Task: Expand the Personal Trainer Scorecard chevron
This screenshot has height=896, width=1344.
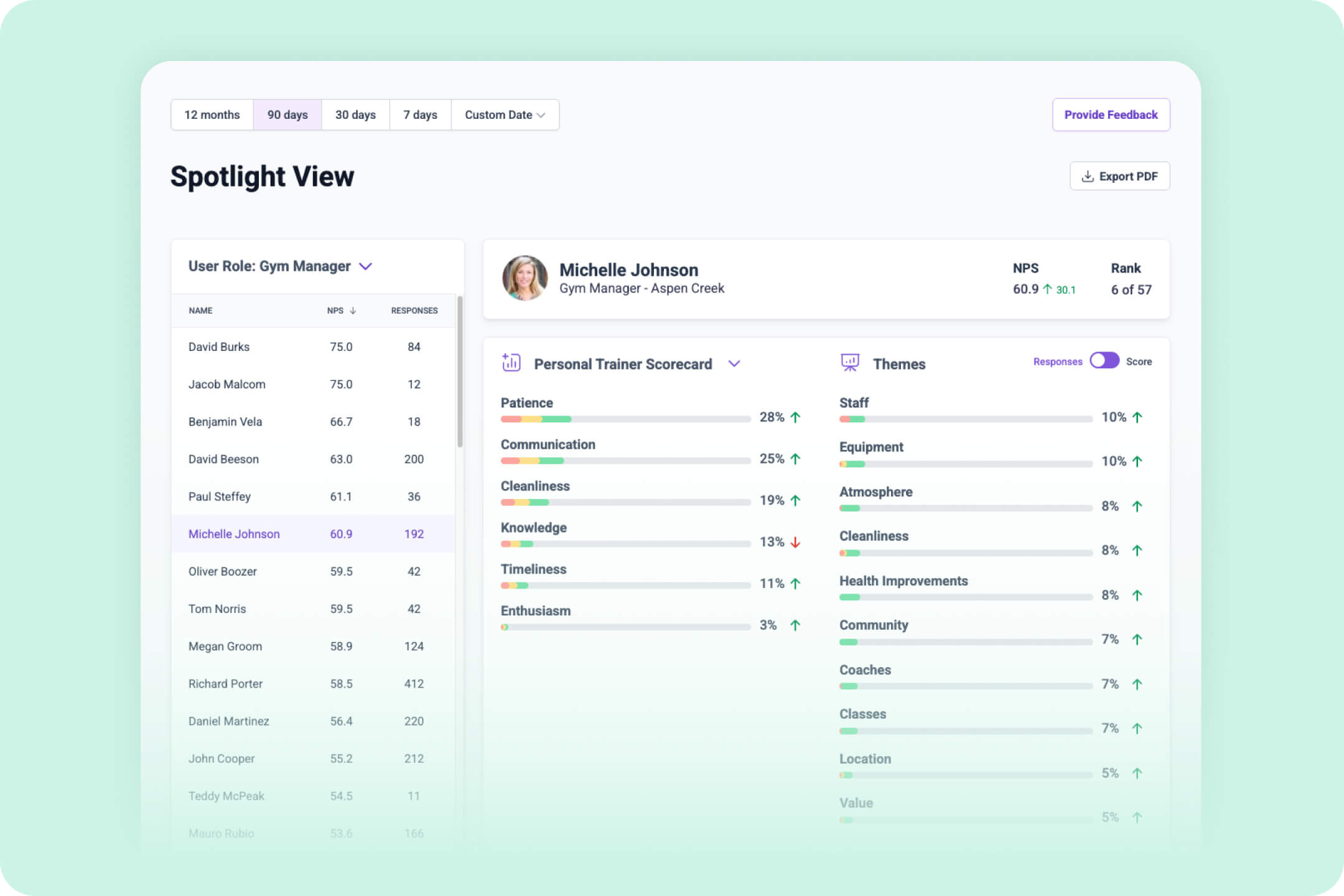Action: [x=734, y=363]
